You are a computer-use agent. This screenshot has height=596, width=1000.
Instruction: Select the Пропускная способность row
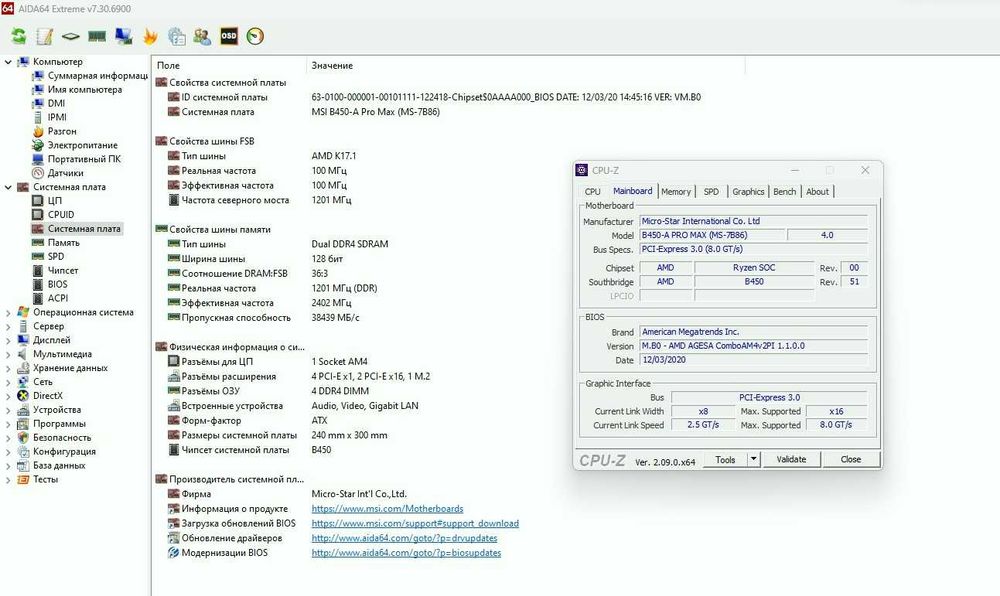(x=263, y=318)
